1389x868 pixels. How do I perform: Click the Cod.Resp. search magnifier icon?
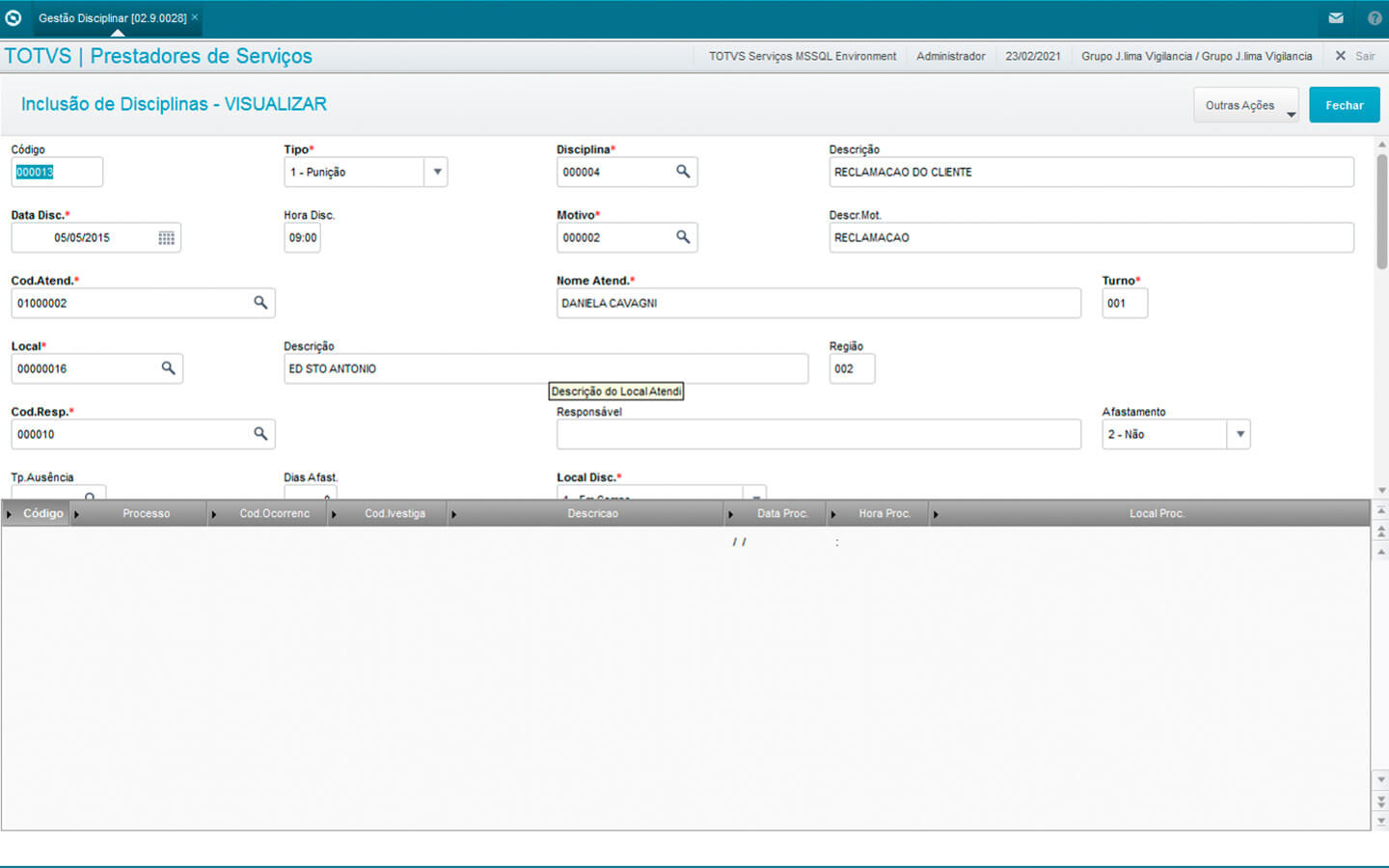(x=260, y=434)
